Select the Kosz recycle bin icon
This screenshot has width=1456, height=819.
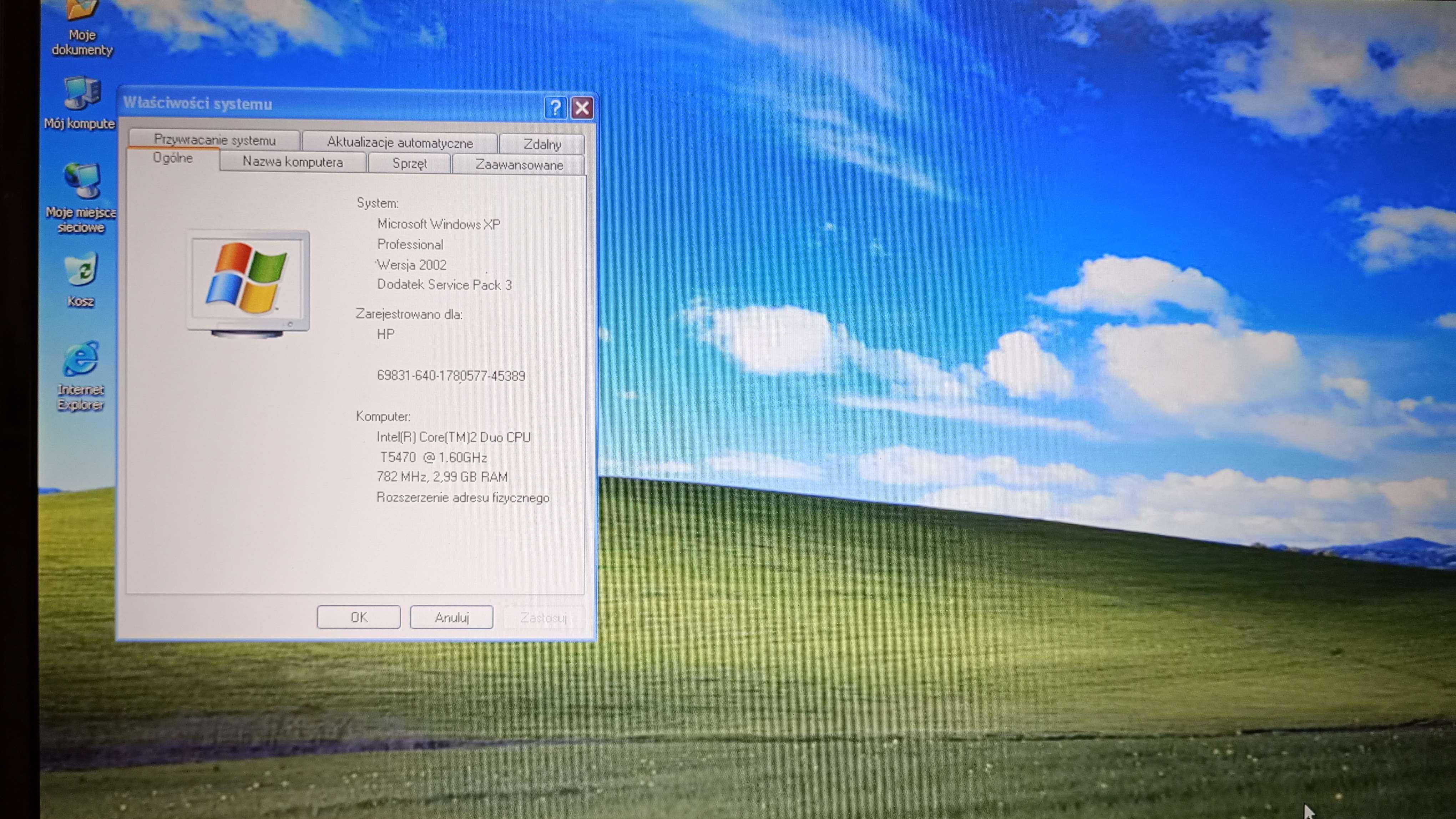[81, 280]
